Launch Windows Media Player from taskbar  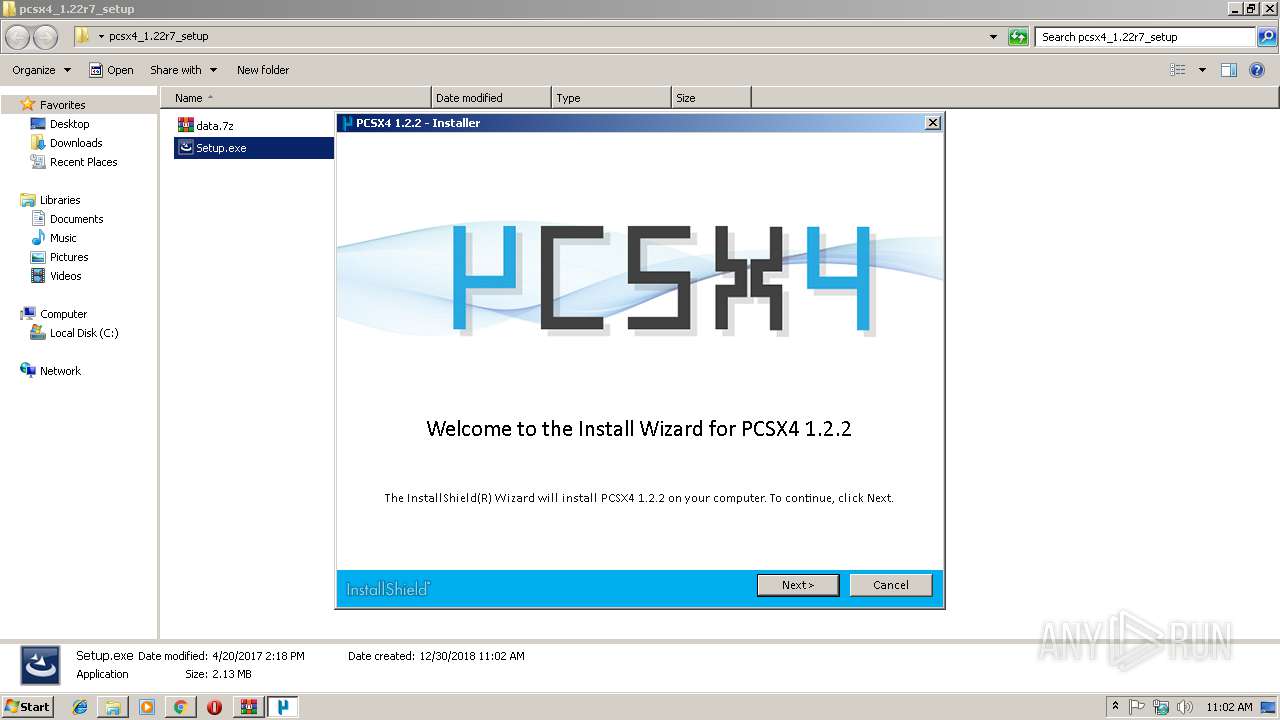(x=147, y=707)
